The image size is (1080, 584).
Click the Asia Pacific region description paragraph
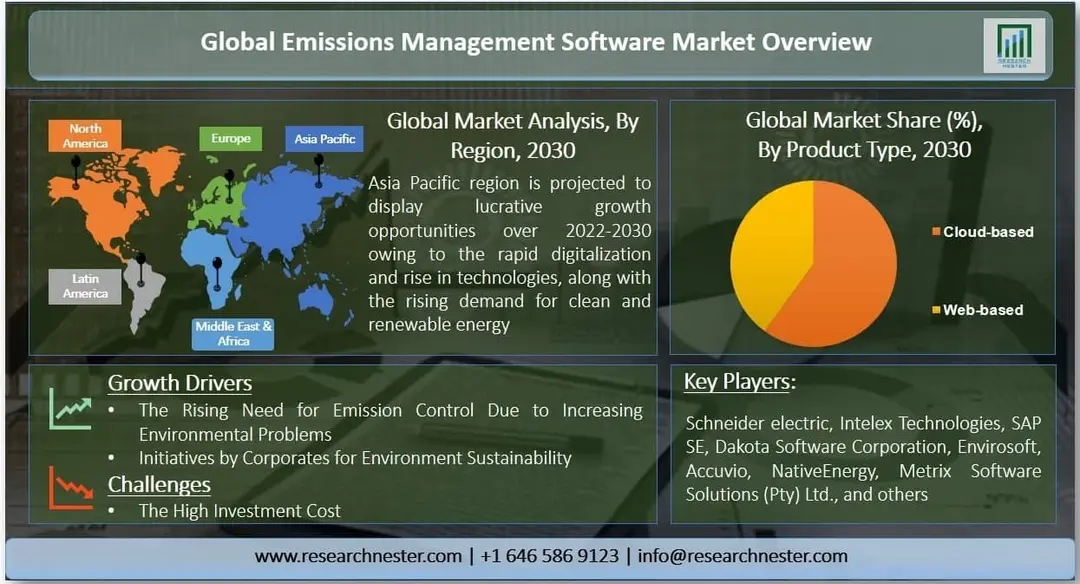click(x=510, y=253)
